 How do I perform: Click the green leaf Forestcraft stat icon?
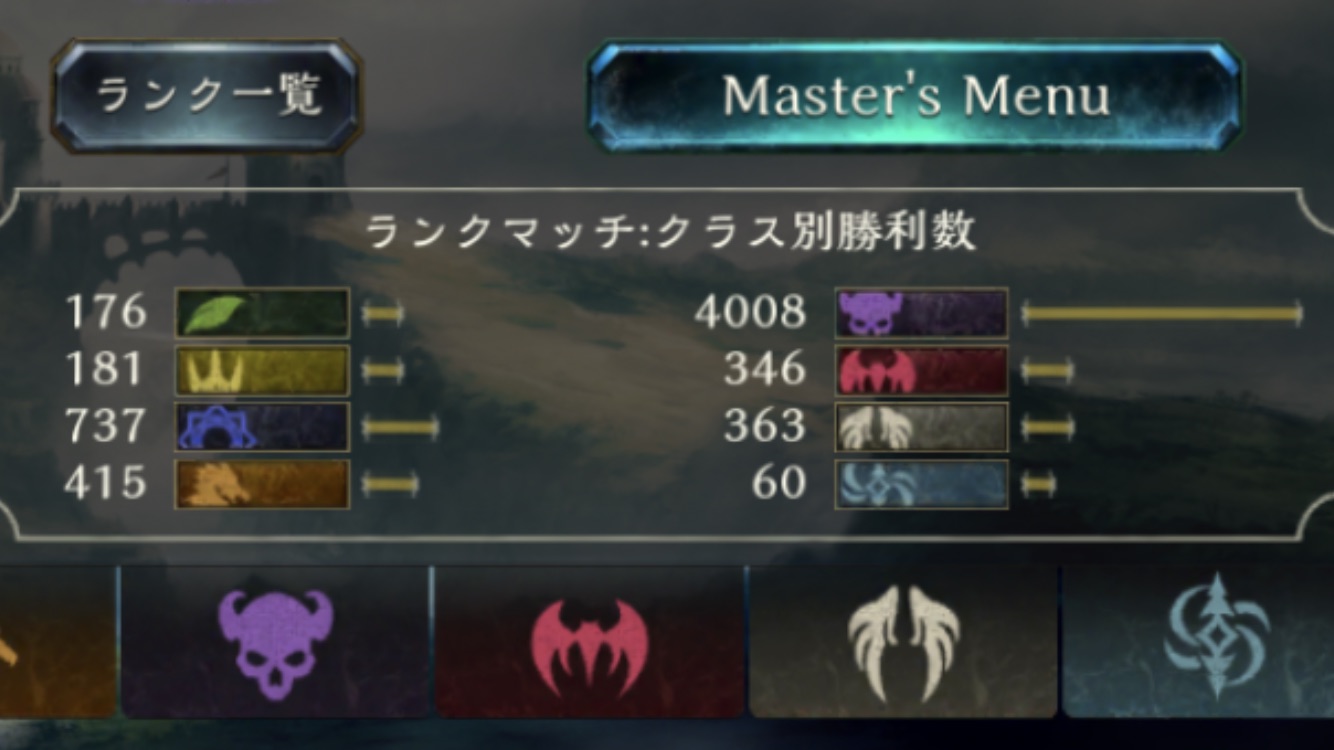pyautogui.click(x=262, y=313)
